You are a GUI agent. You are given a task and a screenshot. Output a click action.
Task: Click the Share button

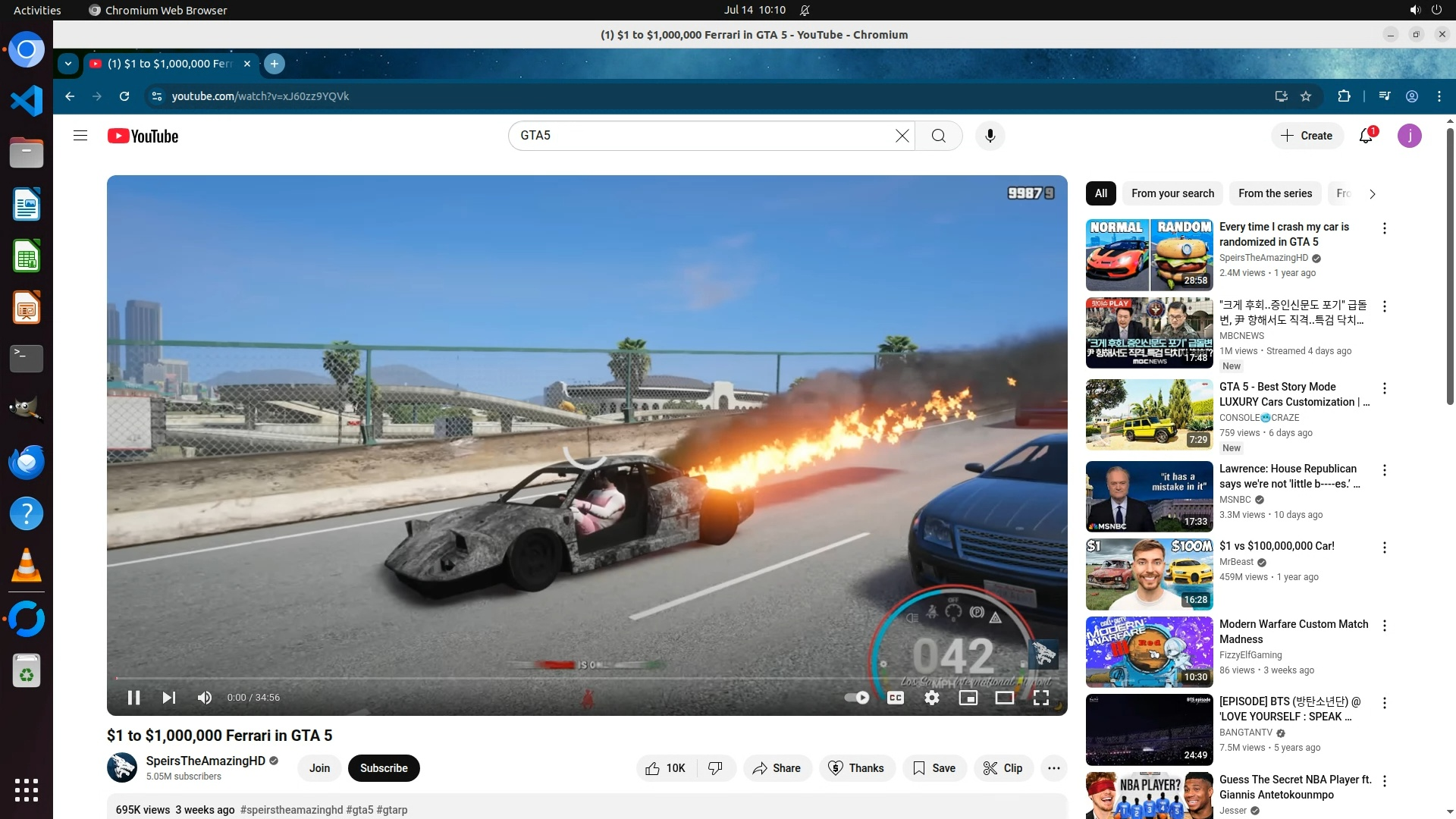[x=777, y=768]
